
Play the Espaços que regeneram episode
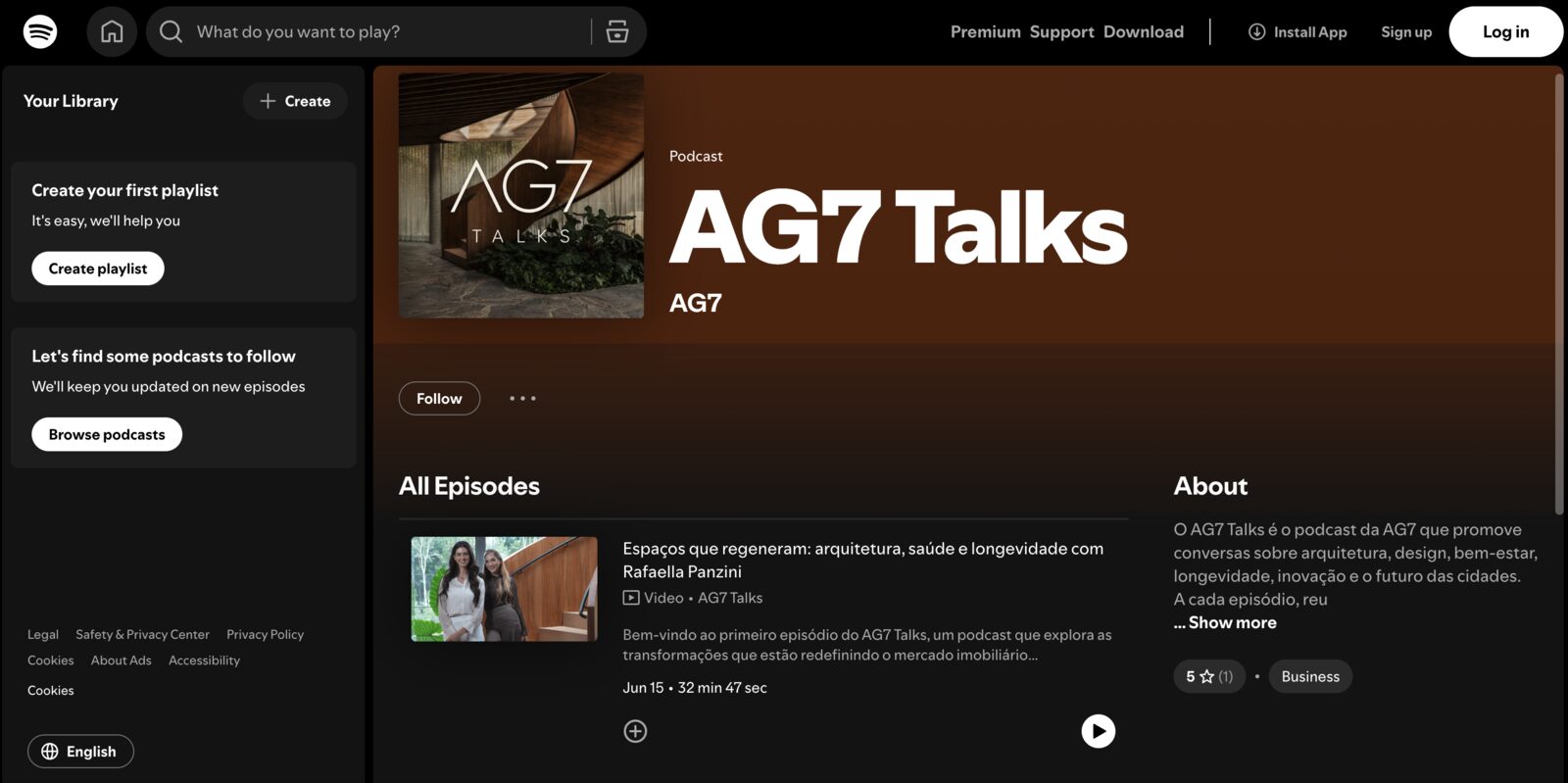(1098, 731)
